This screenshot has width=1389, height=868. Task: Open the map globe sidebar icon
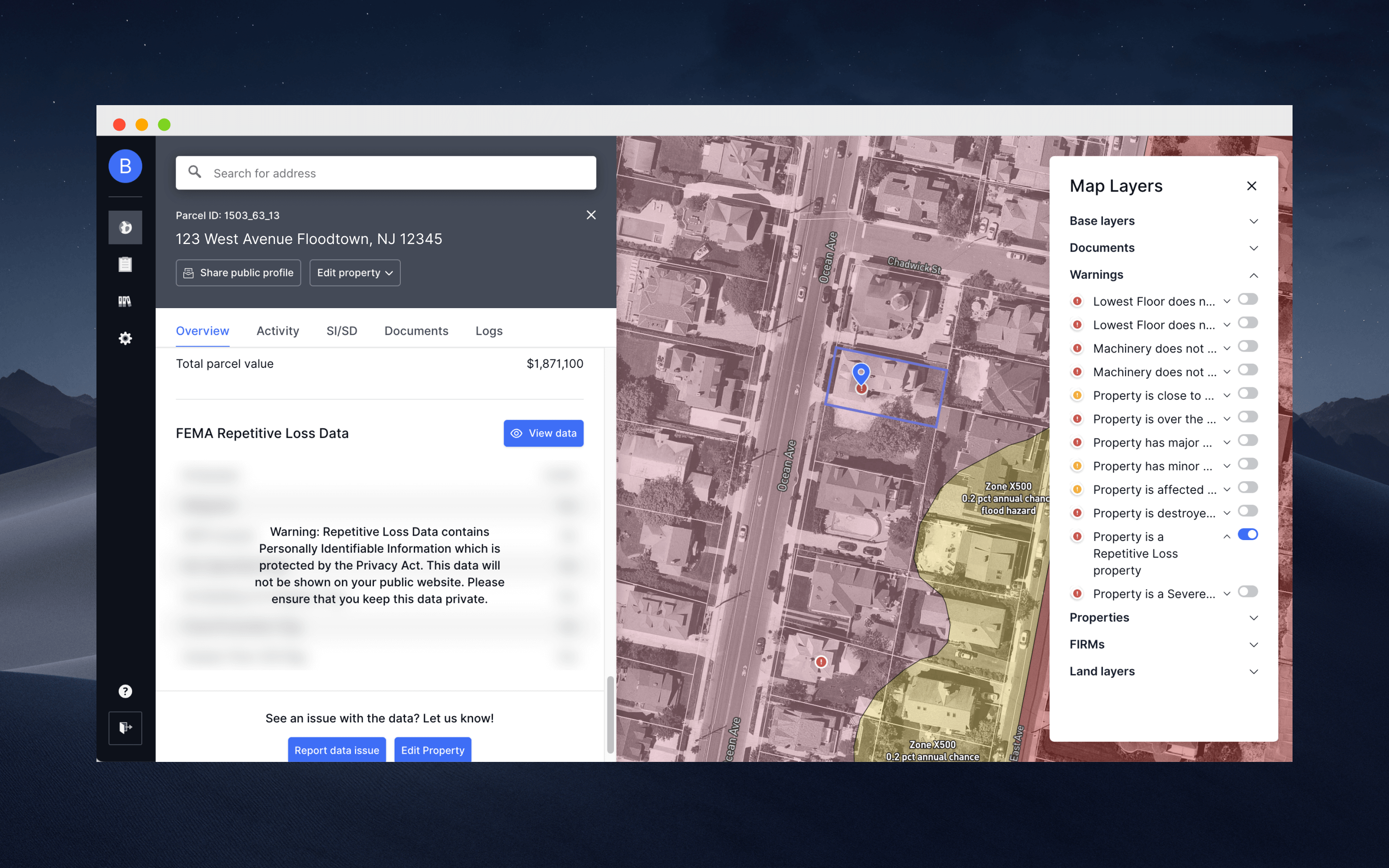click(x=125, y=227)
